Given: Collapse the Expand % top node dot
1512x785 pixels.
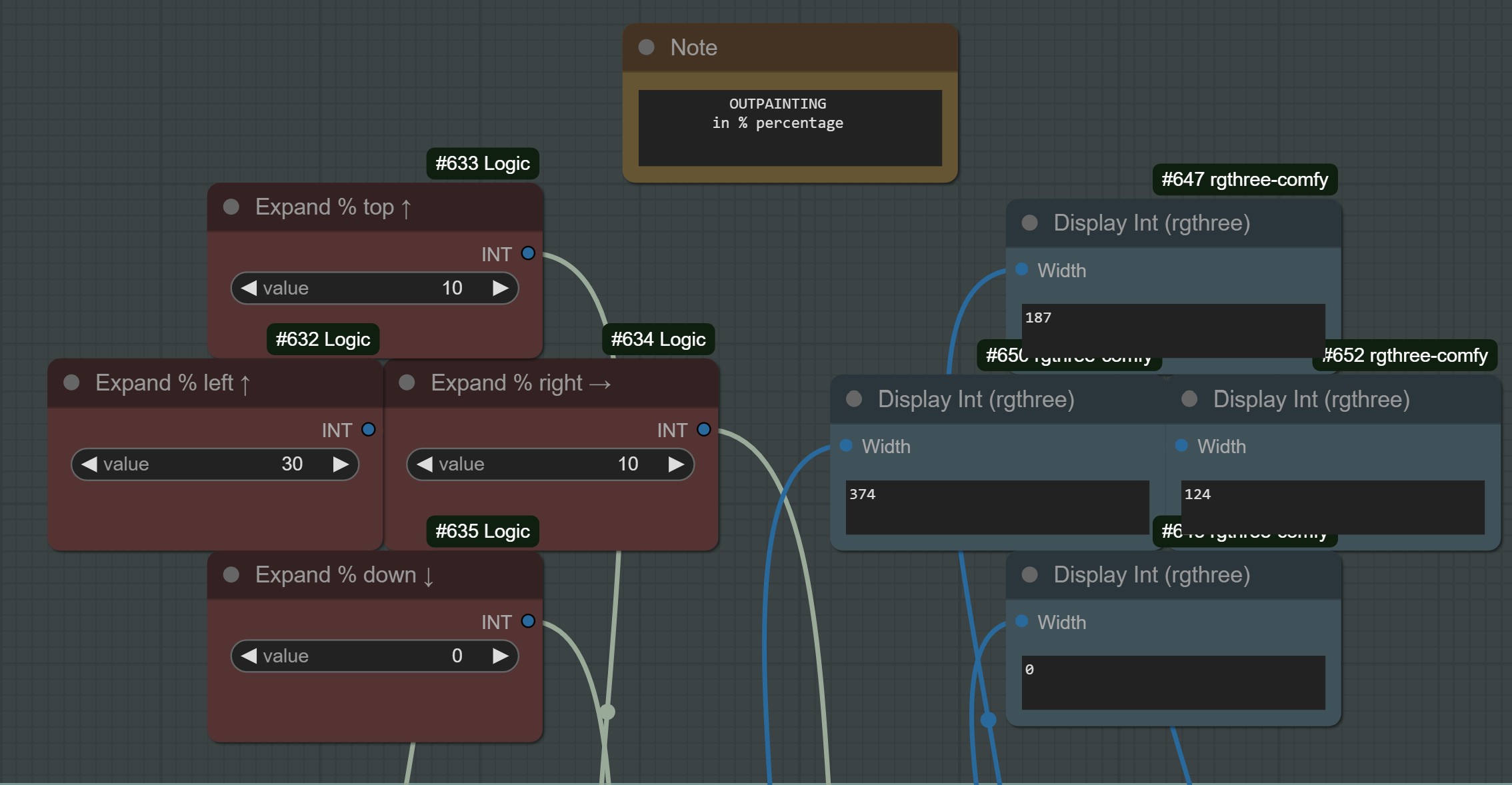Looking at the screenshot, I should 231,207.
